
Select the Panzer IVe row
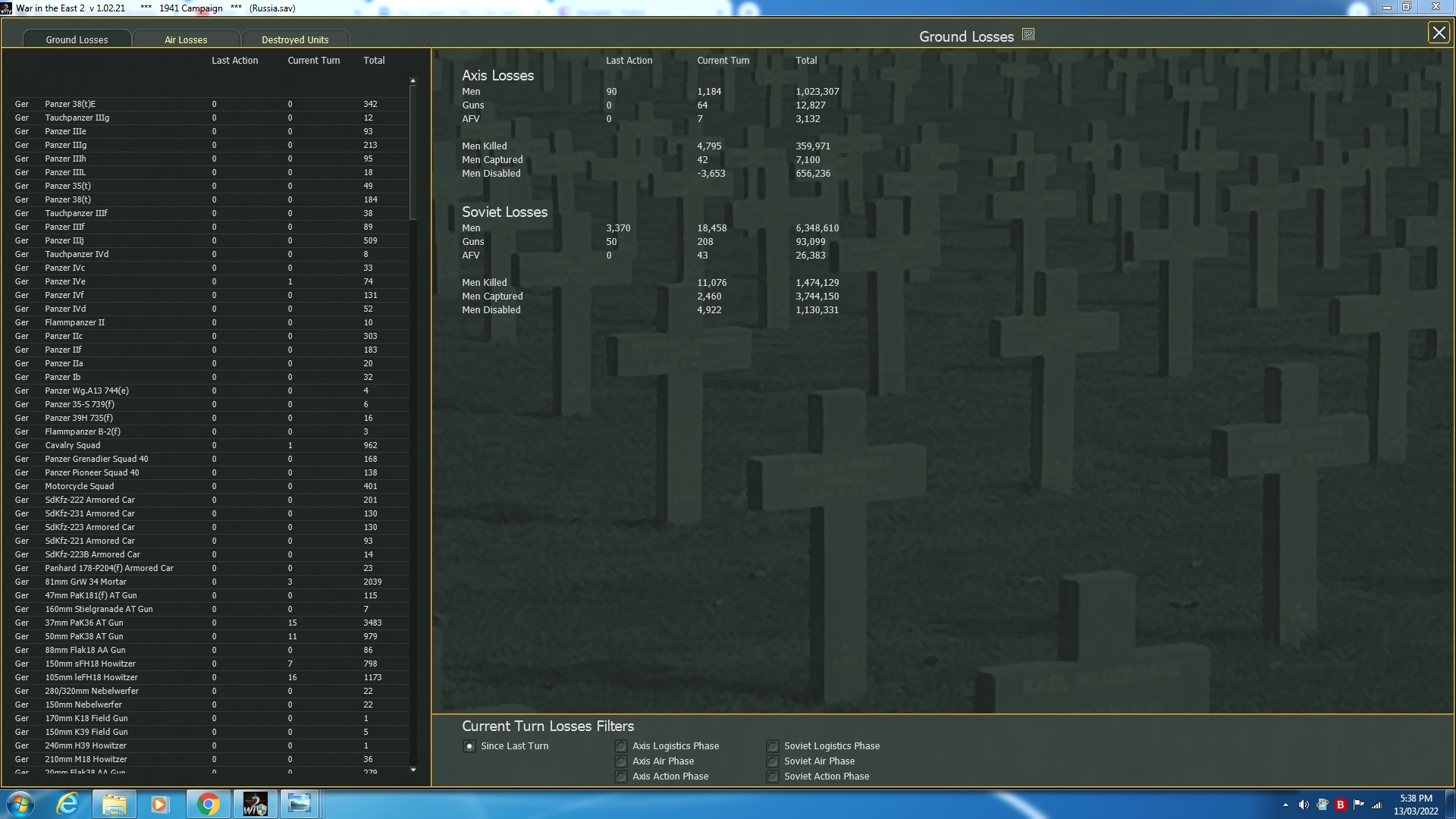pyautogui.click(x=211, y=281)
